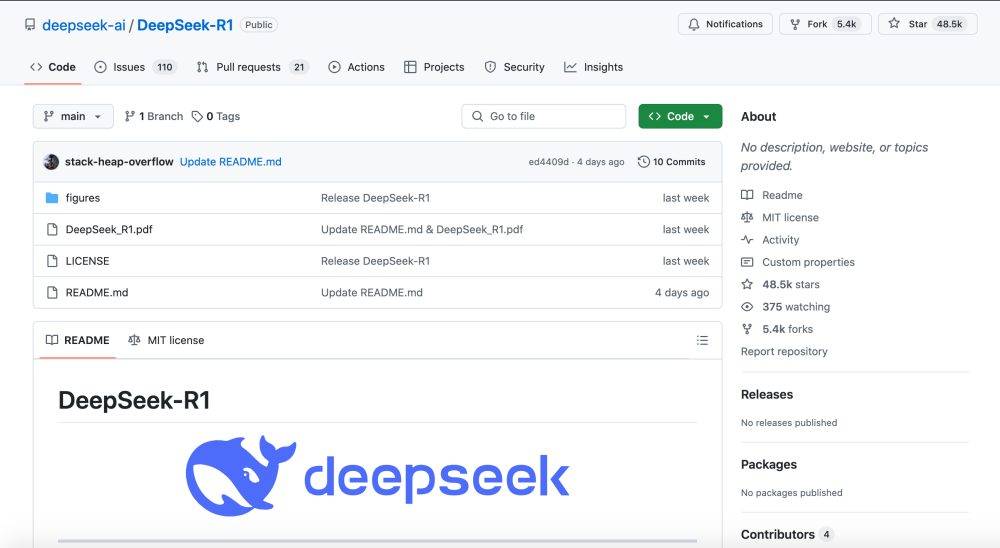Open the deepseek-ai organization link
The height and width of the screenshot is (548, 1000).
[84, 25]
